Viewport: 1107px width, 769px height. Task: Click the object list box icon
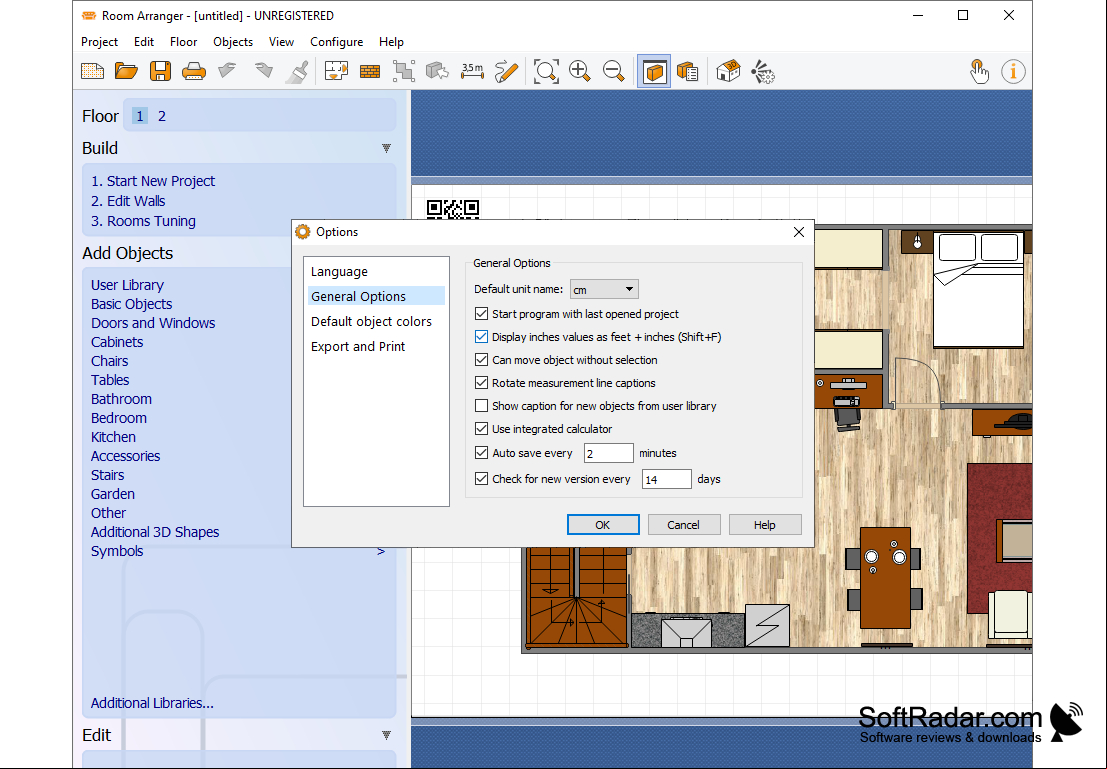(688, 71)
